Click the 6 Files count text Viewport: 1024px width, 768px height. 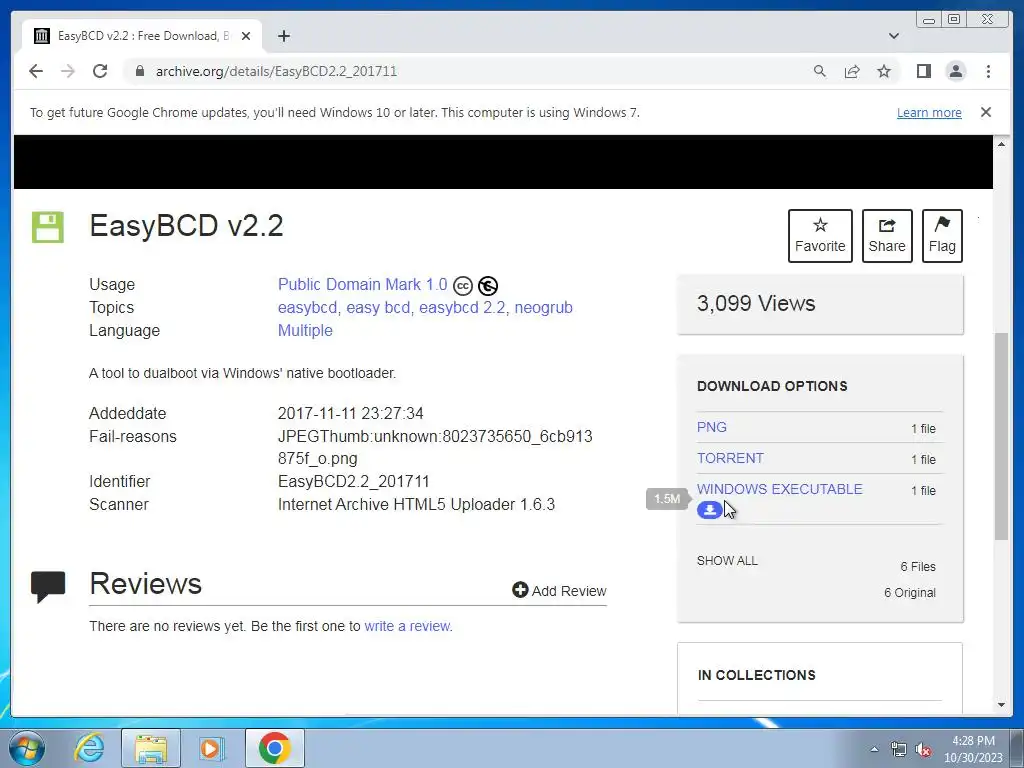pyautogui.click(x=918, y=567)
